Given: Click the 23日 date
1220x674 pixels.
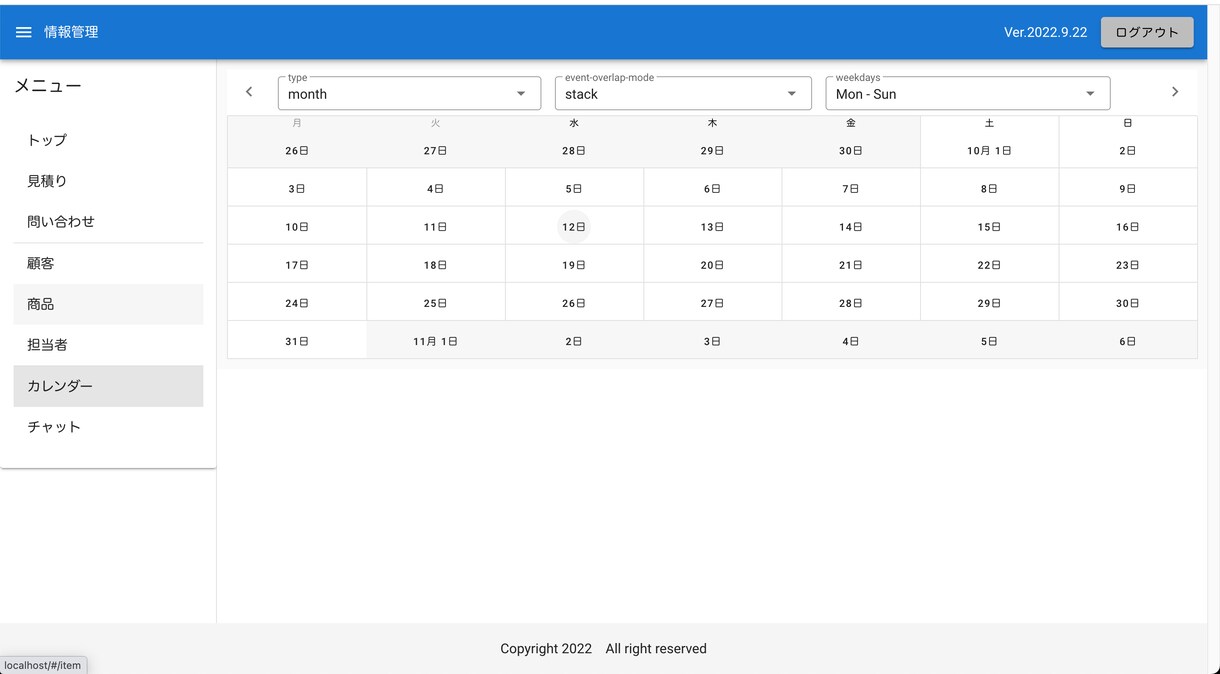Looking at the screenshot, I should (1128, 265).
